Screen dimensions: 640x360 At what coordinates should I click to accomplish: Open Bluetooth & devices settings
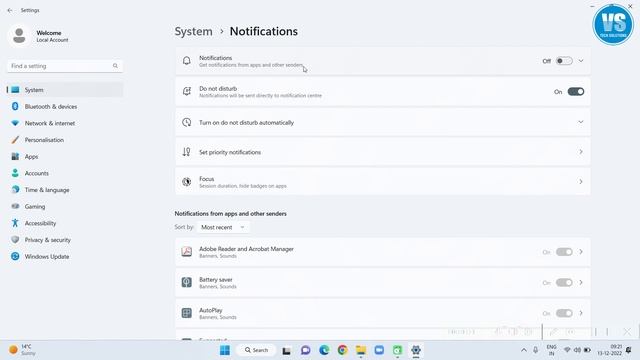coord(65,107)
